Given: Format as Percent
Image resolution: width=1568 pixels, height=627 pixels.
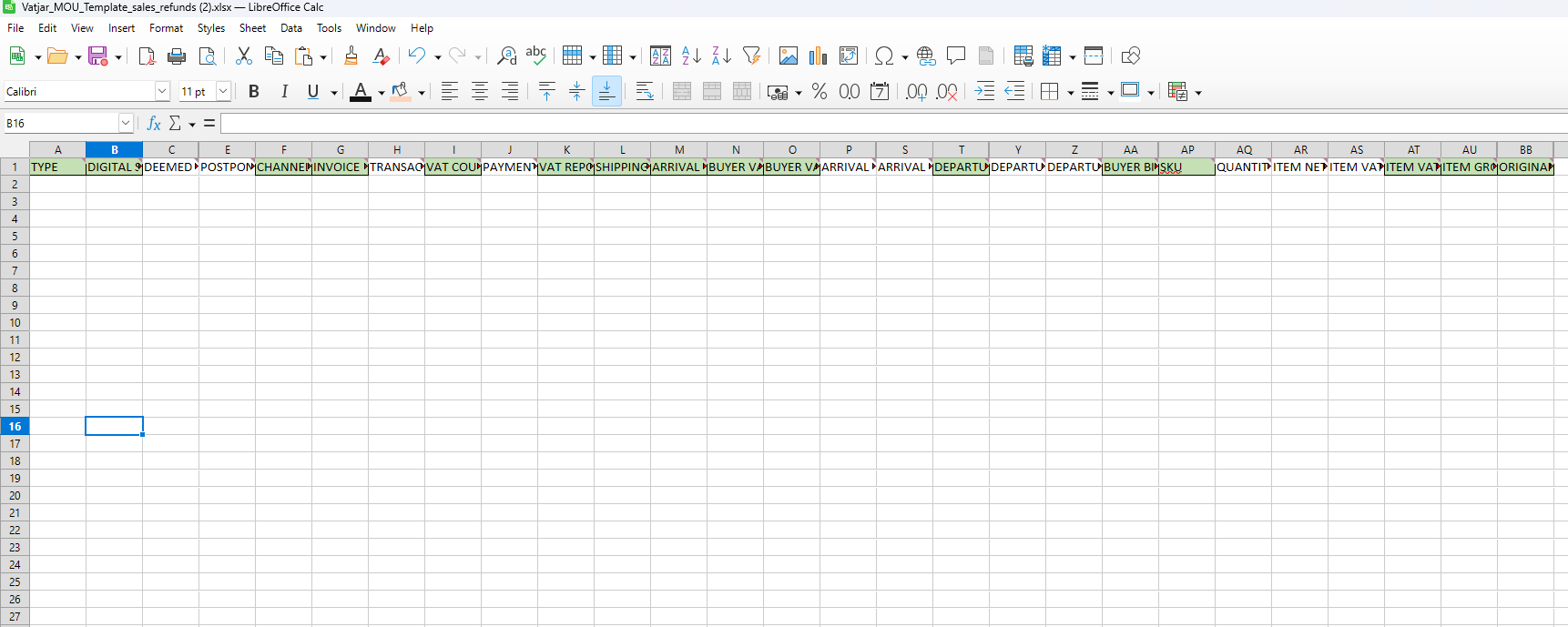Looking at the screenshot, I should [820, 91].
